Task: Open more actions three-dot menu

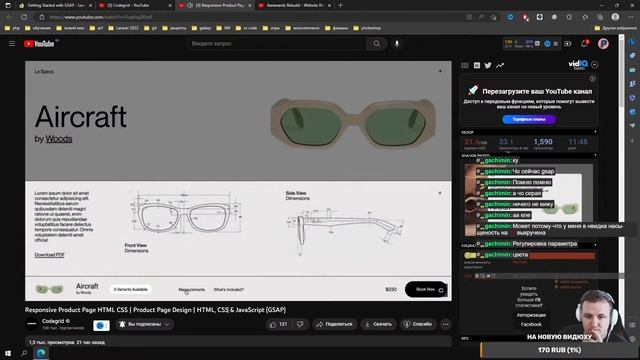Action: tap(445, 324)
